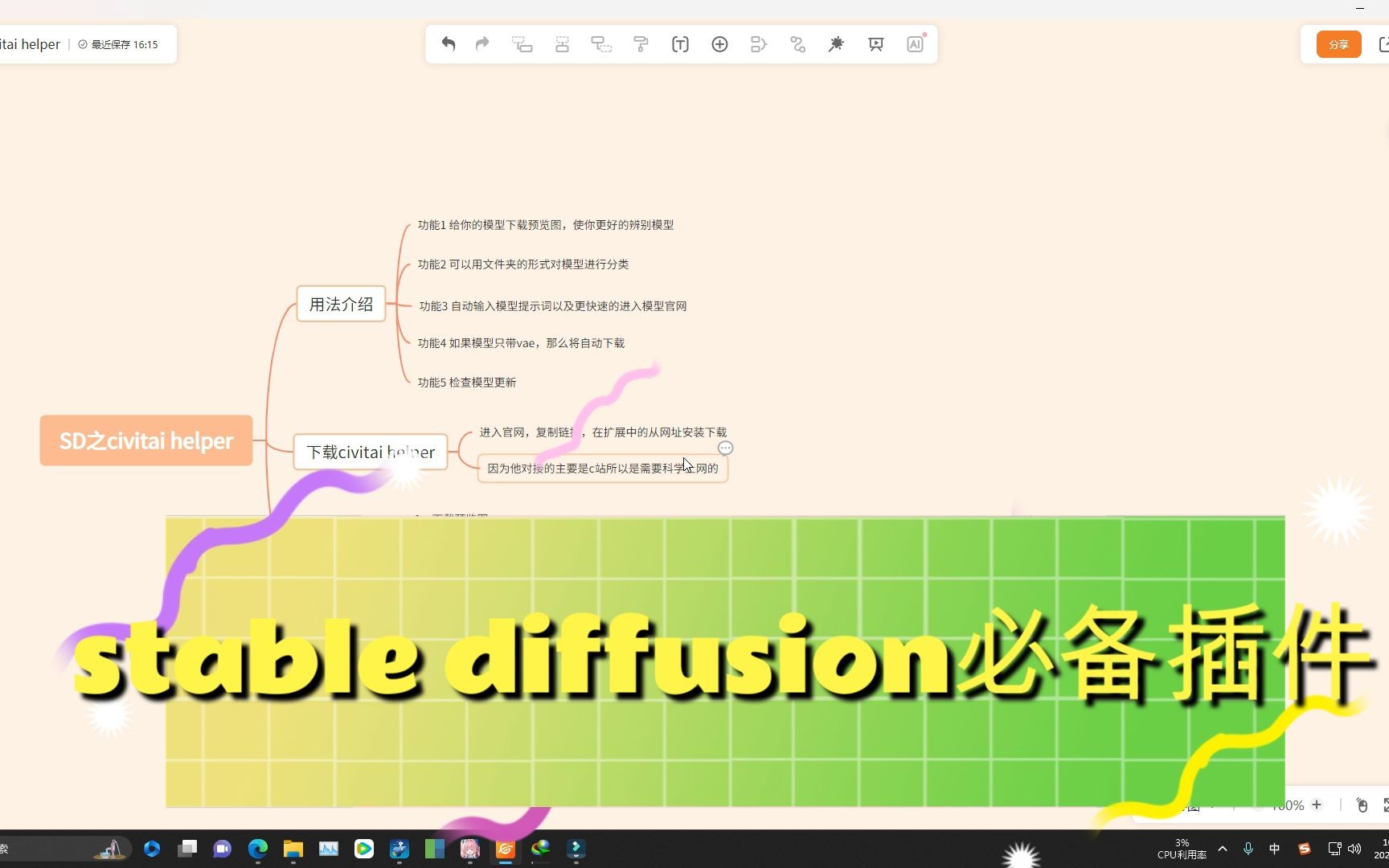Toggle fullscreen view at bottom right

point(1385,805)
